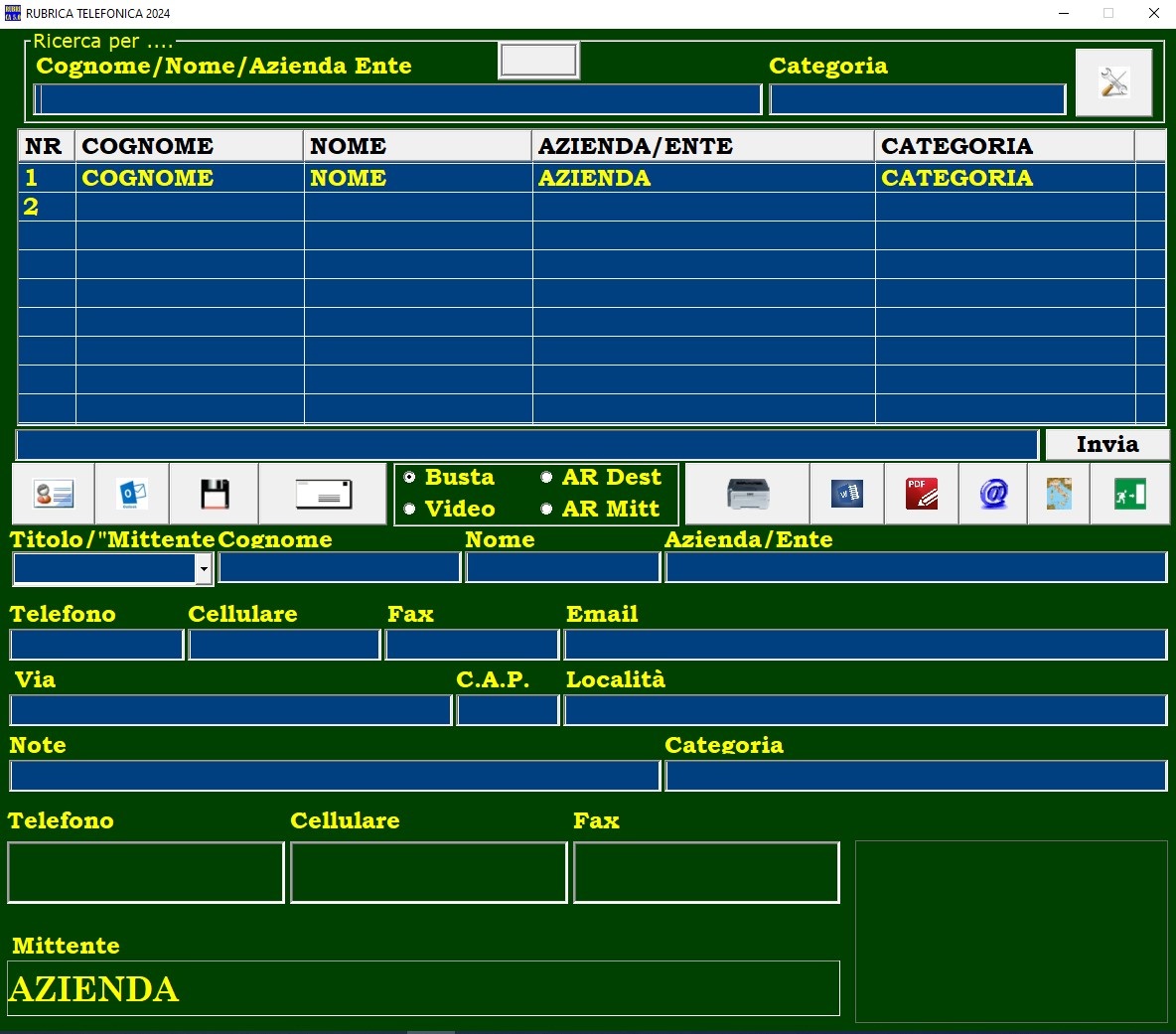1176x1034 pixels.
Task: Click the Località input field
Action: click(865, 710)
